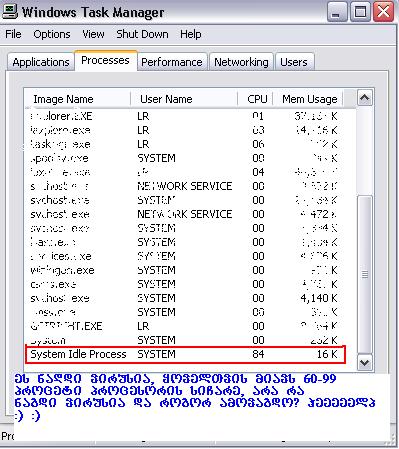The image size is (399, 449).
Task: Switch to the Performance tab
Action: [172, 62]
